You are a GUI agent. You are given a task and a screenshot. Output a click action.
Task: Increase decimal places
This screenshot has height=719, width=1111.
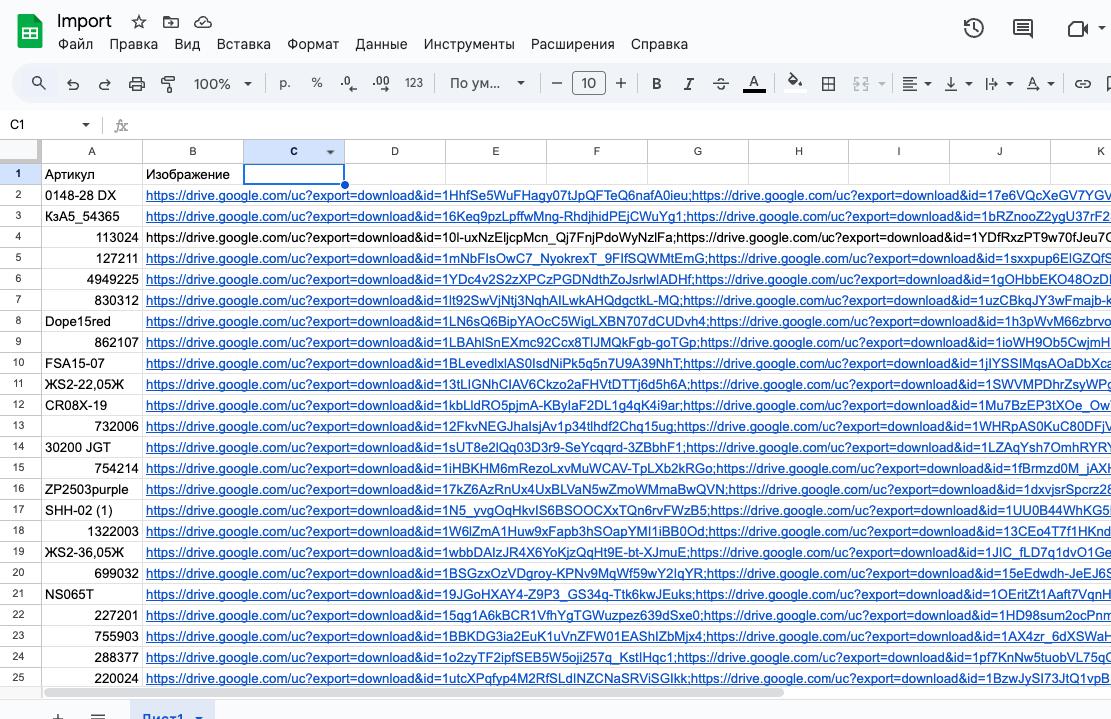380,84
